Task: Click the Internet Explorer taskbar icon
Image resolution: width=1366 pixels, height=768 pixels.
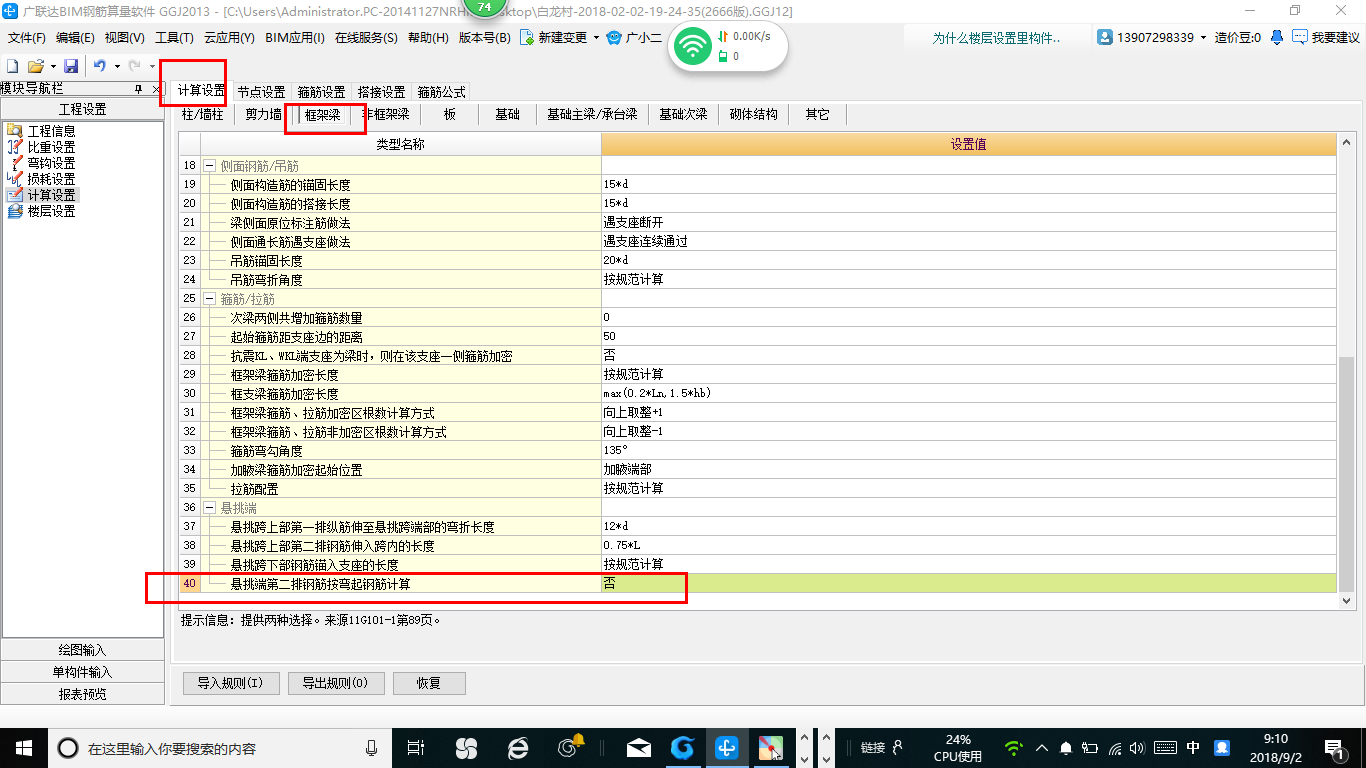Action: coord(518,747)
